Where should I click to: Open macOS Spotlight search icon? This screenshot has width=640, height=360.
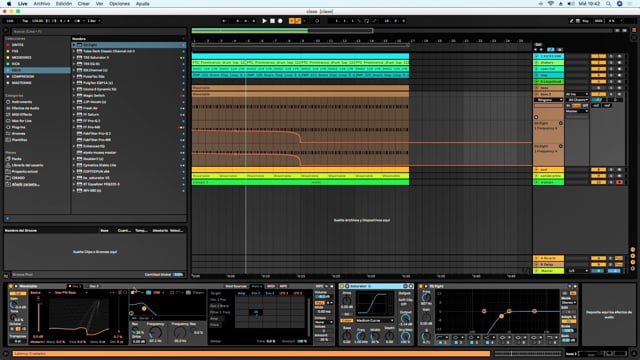608,4
